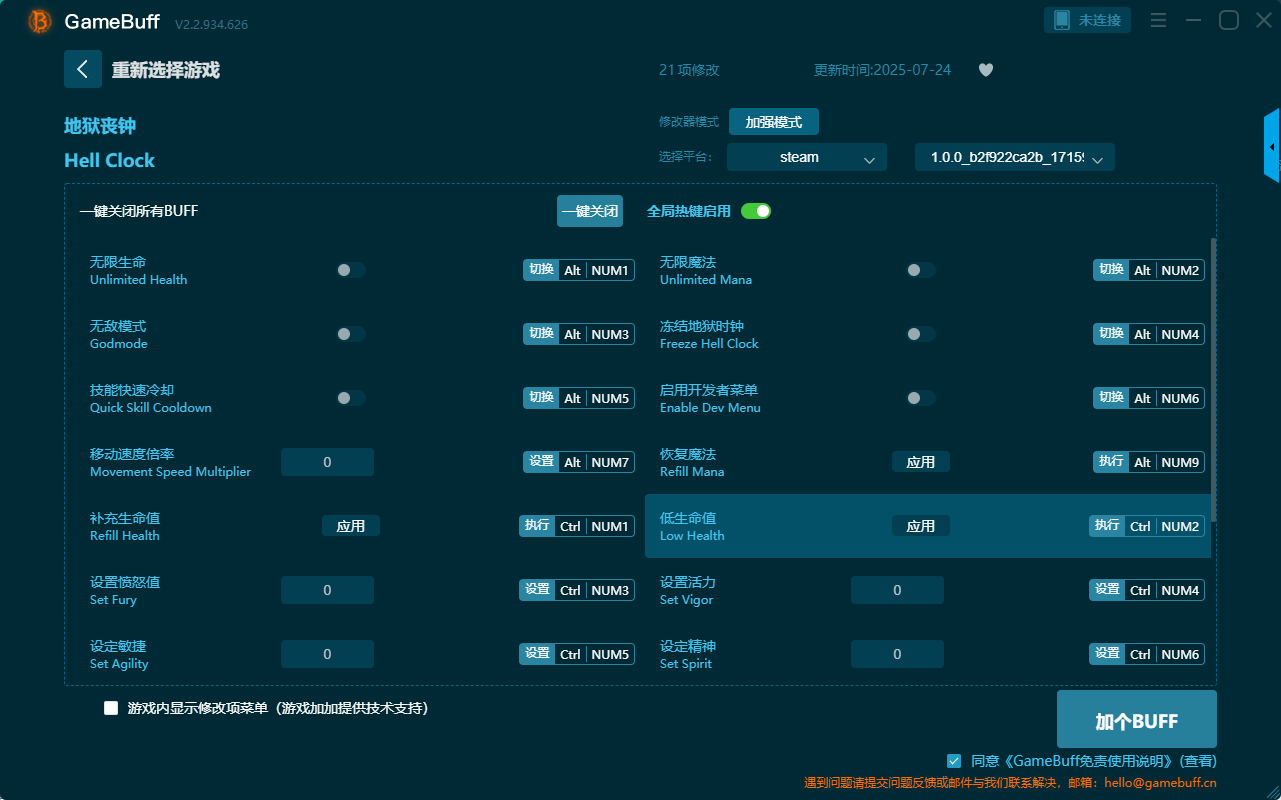Open the game version 1.0.0 dropdown
This screenshot has width=1281, height=800.
[x=1015, y=157]
